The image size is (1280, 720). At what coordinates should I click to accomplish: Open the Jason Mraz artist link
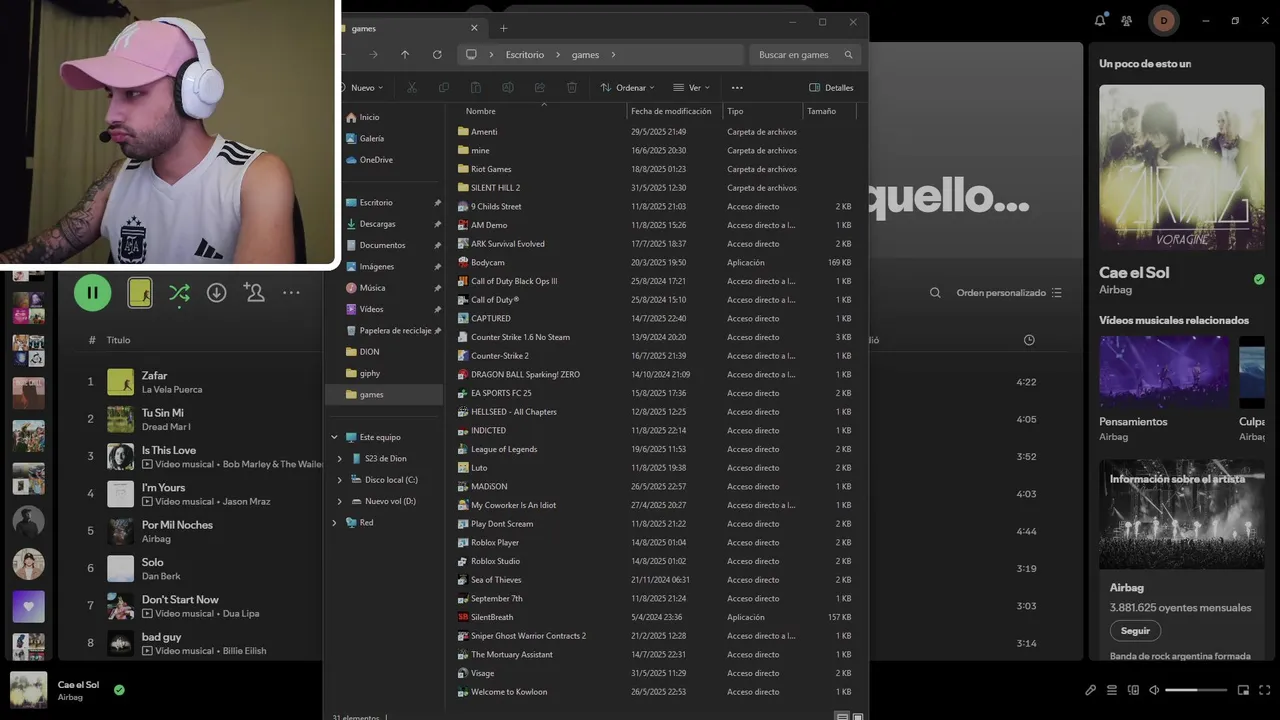click(247, 502)
